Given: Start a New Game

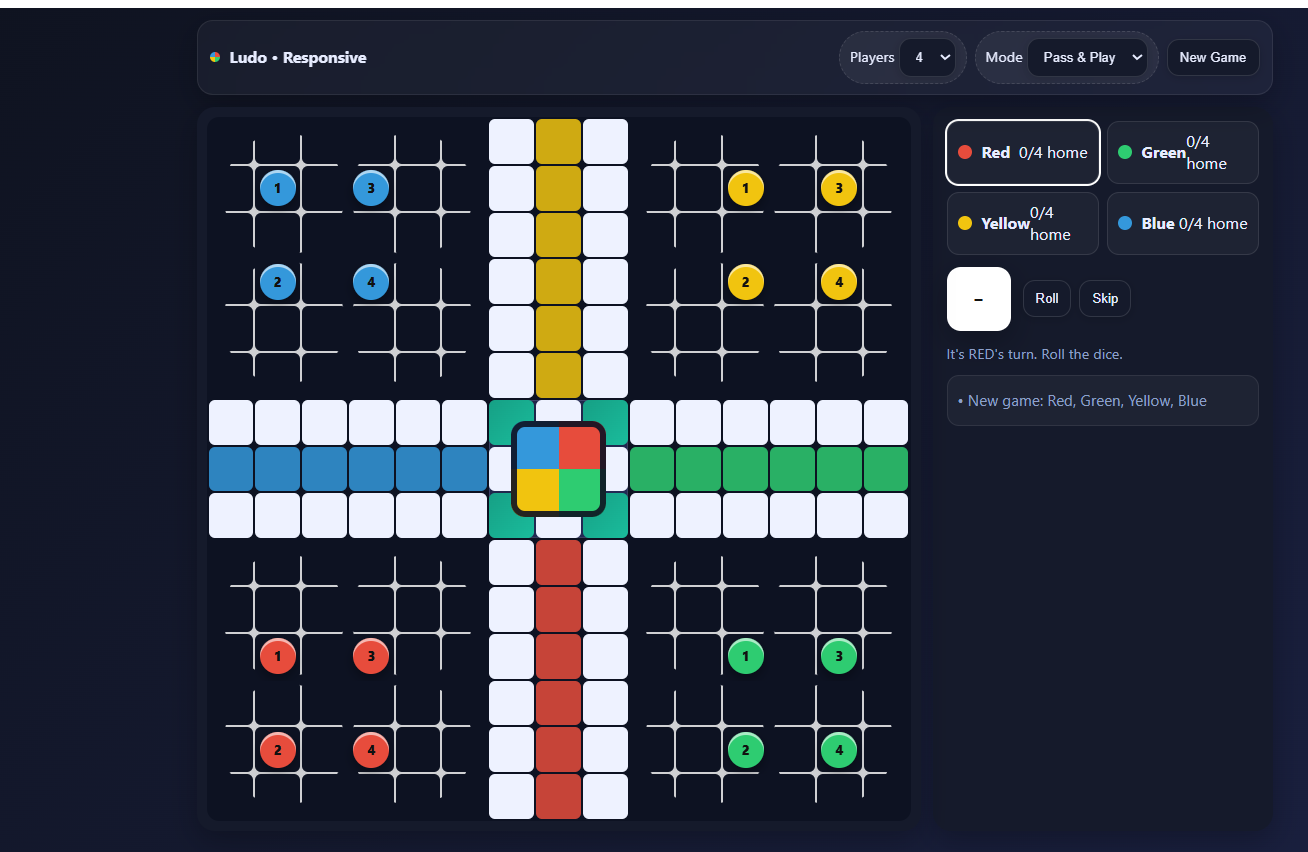Looking at the screenshot, I should pos(1212,58).
